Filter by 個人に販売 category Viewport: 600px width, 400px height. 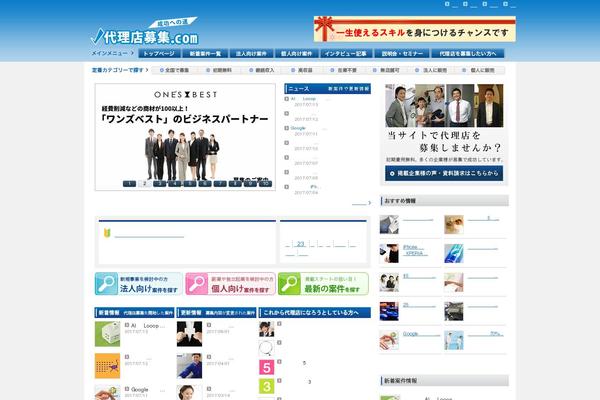click(478, 70)
